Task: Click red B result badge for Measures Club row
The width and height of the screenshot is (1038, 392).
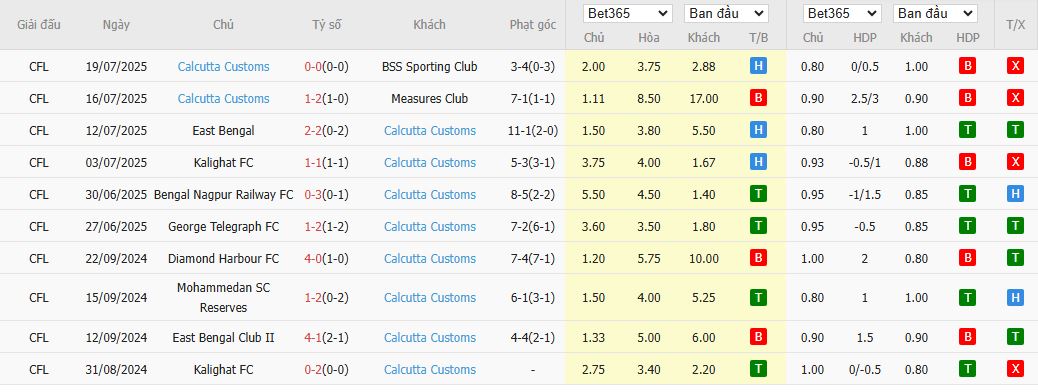Action: pyautogui.click(x=758, y=98)
